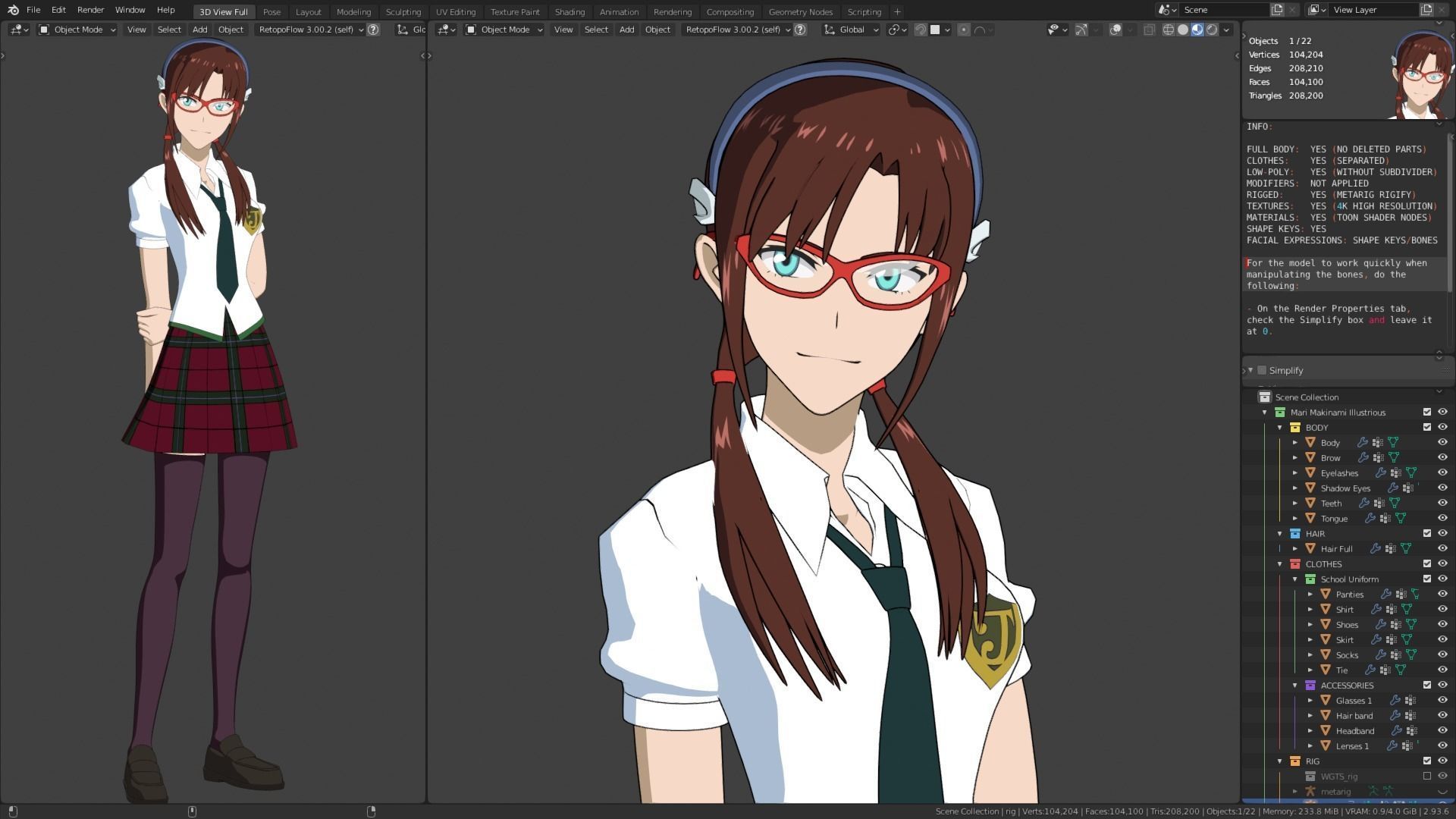Toggle snapping magnet icon in right viewport header

pos(920,30)
